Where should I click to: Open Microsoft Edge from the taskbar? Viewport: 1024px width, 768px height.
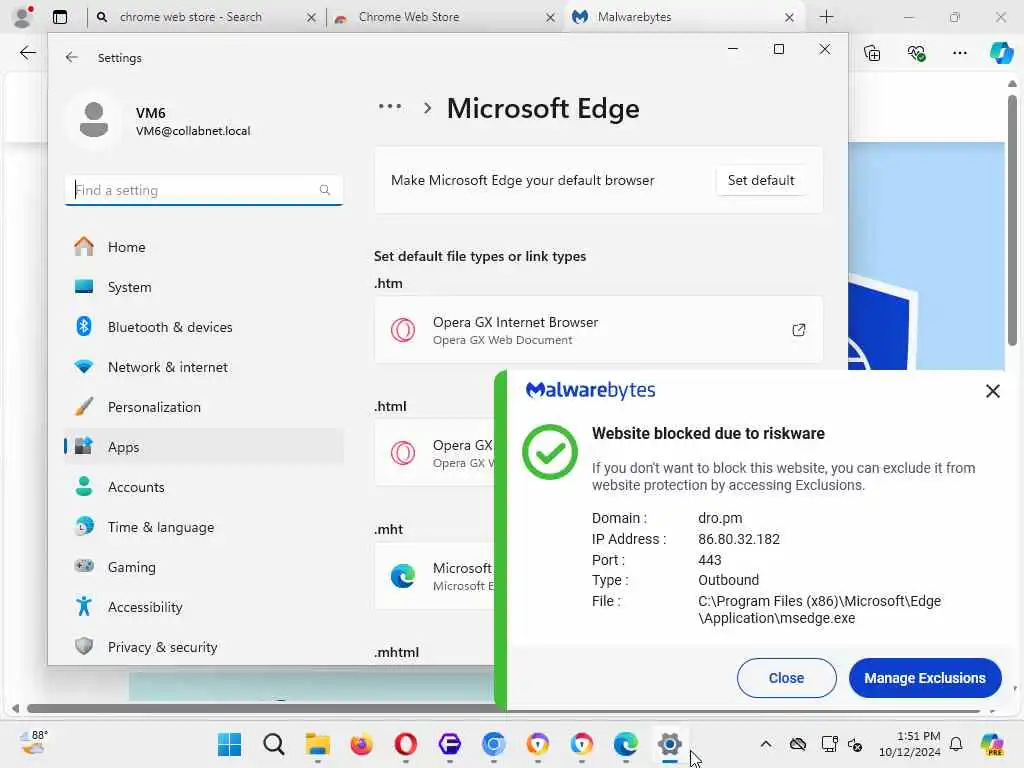[x=626, y=744]
